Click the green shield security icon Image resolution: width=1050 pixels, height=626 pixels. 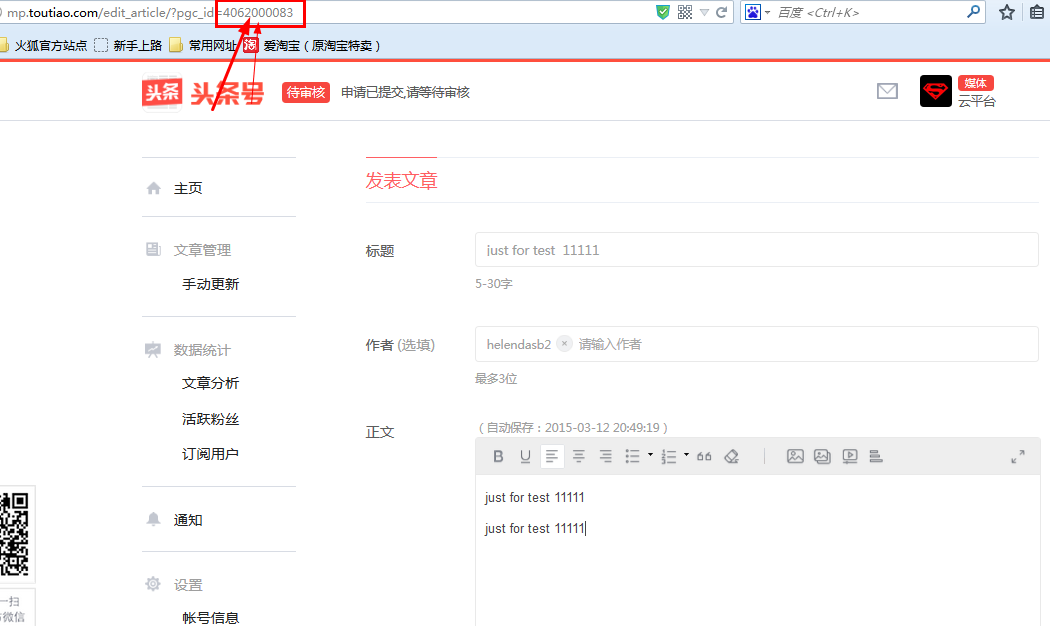pos(663,12)
